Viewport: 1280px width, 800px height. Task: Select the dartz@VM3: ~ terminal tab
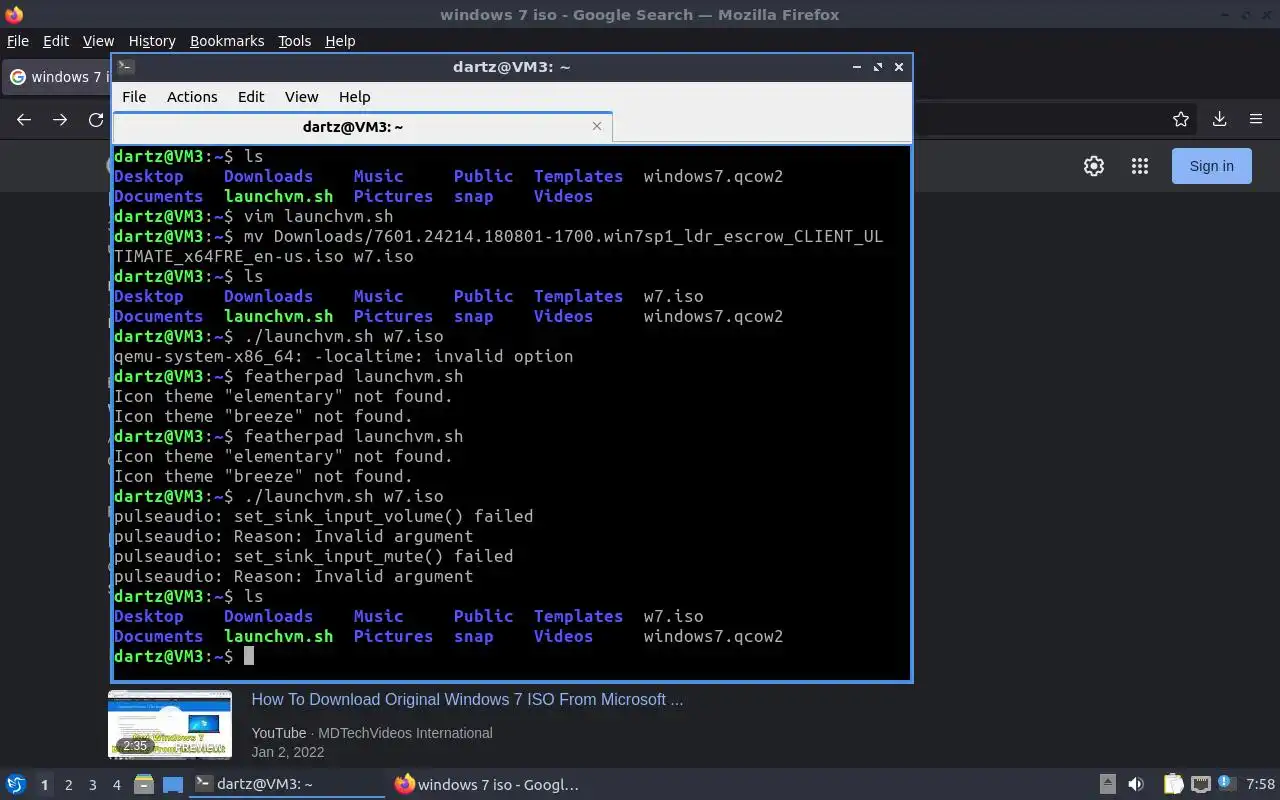point(353,127)
